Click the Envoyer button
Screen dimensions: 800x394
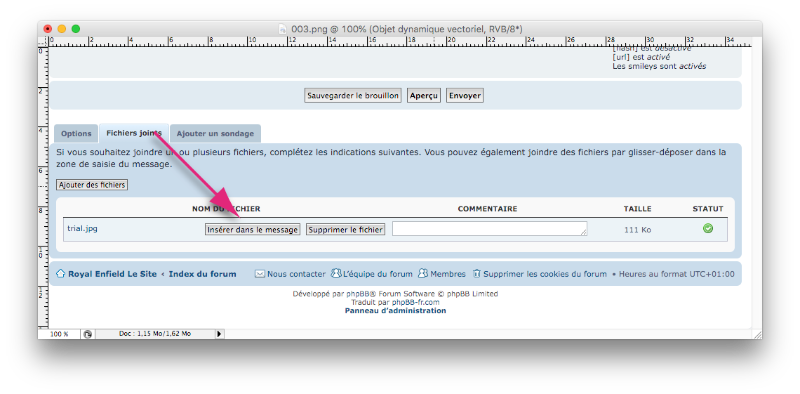[x=465, y=95]
